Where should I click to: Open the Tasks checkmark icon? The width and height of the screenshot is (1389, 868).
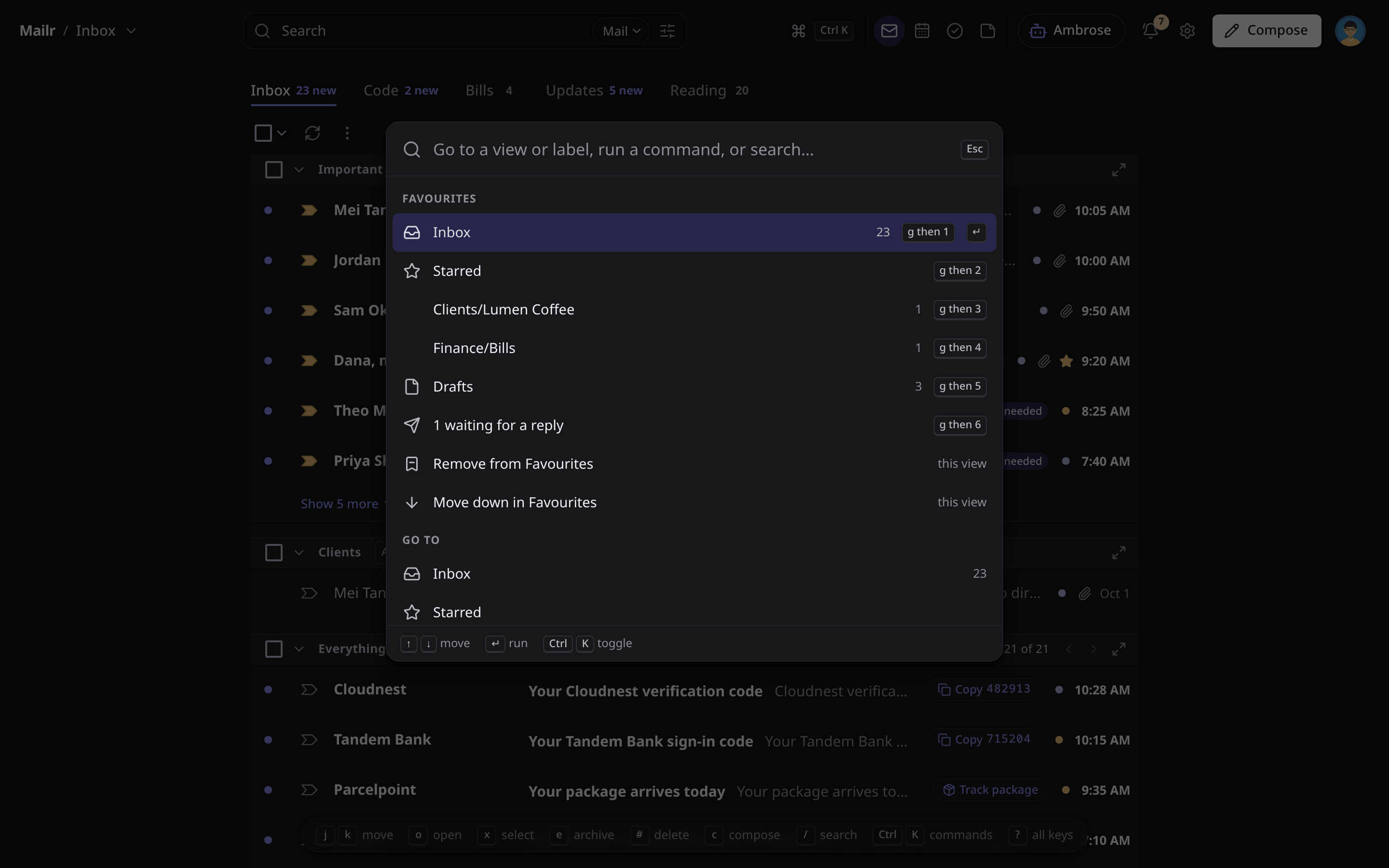(x=954, y=30)
